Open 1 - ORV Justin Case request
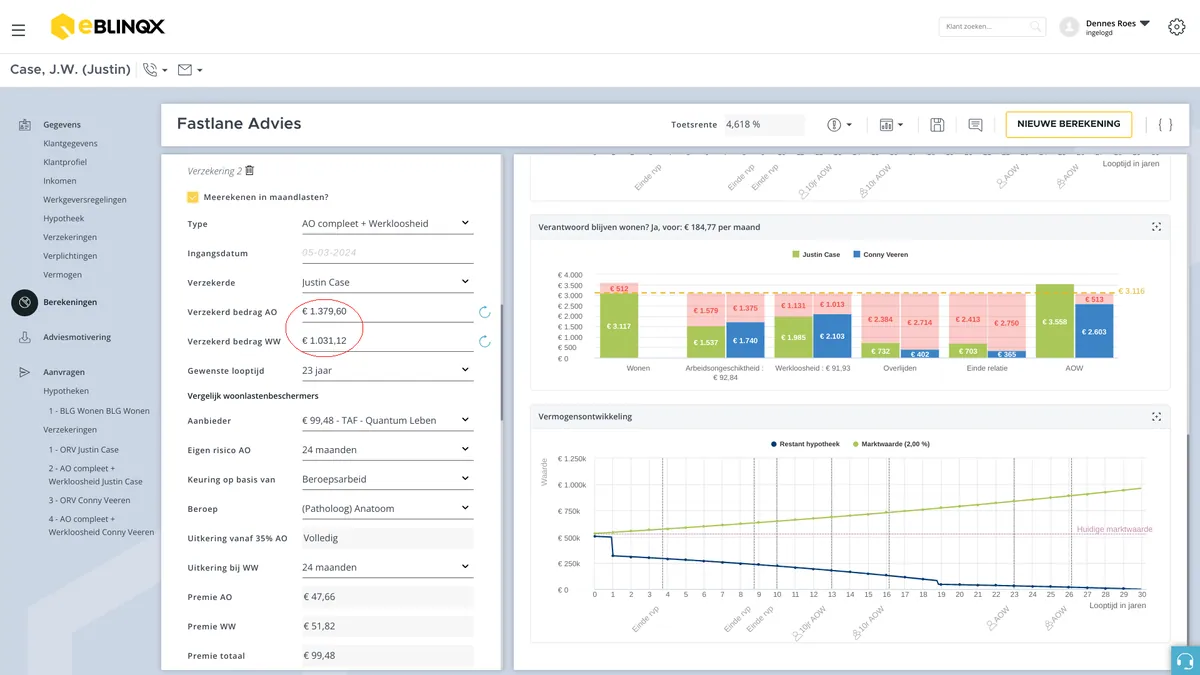This screenshot has width=1200, height=675. [84, 450]
